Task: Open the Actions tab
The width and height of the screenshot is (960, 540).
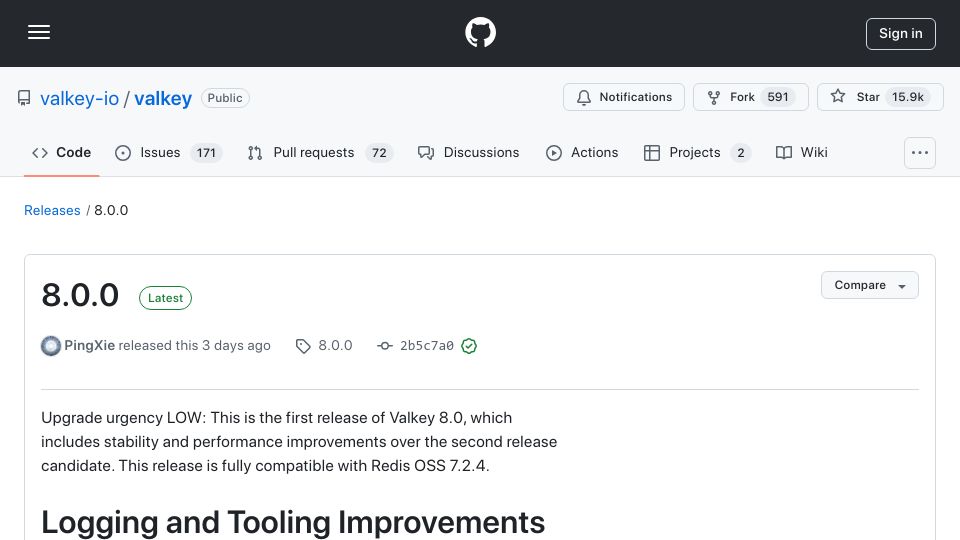Action: click(582, 152)
